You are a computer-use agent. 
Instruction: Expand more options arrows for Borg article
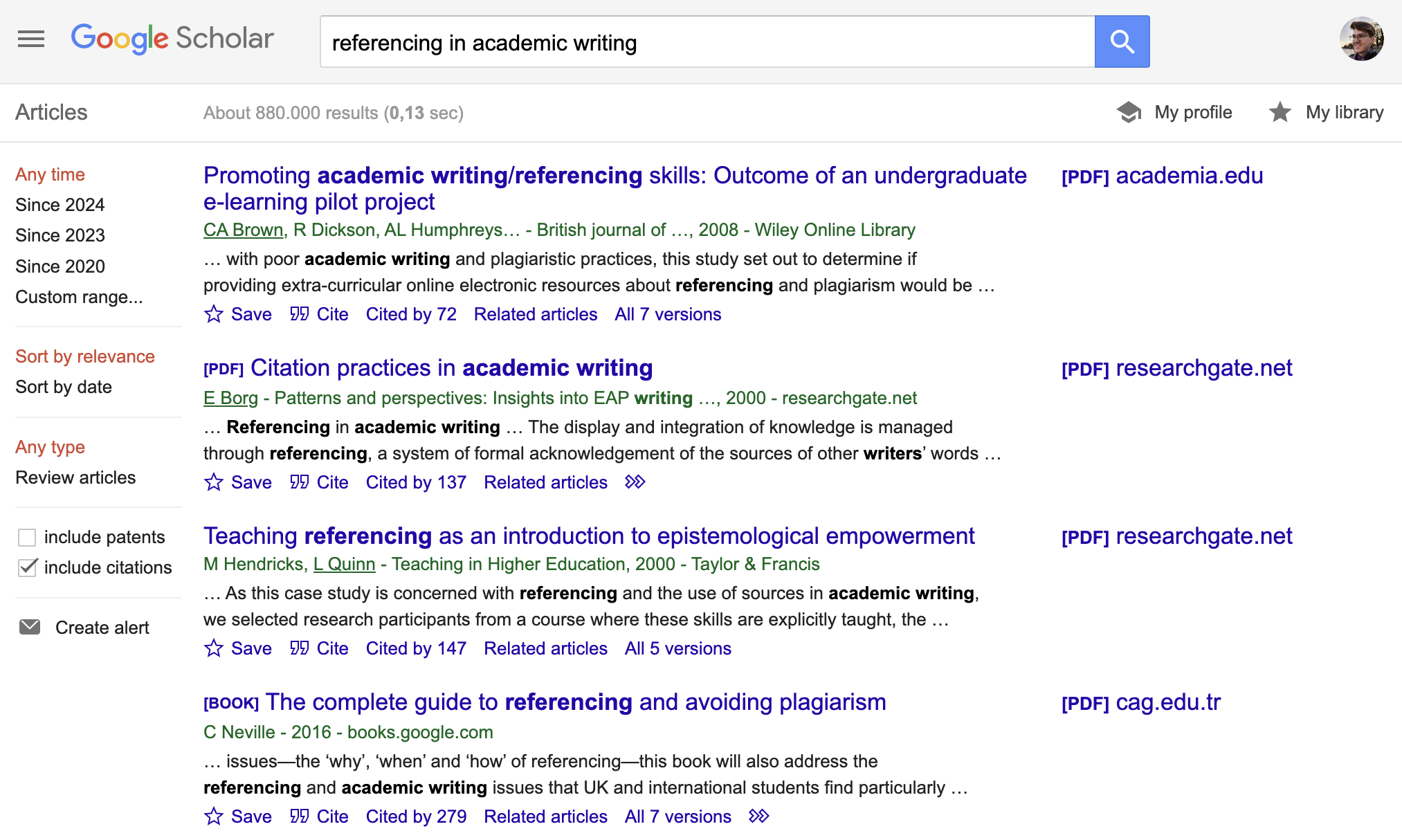tap(635, 482)
